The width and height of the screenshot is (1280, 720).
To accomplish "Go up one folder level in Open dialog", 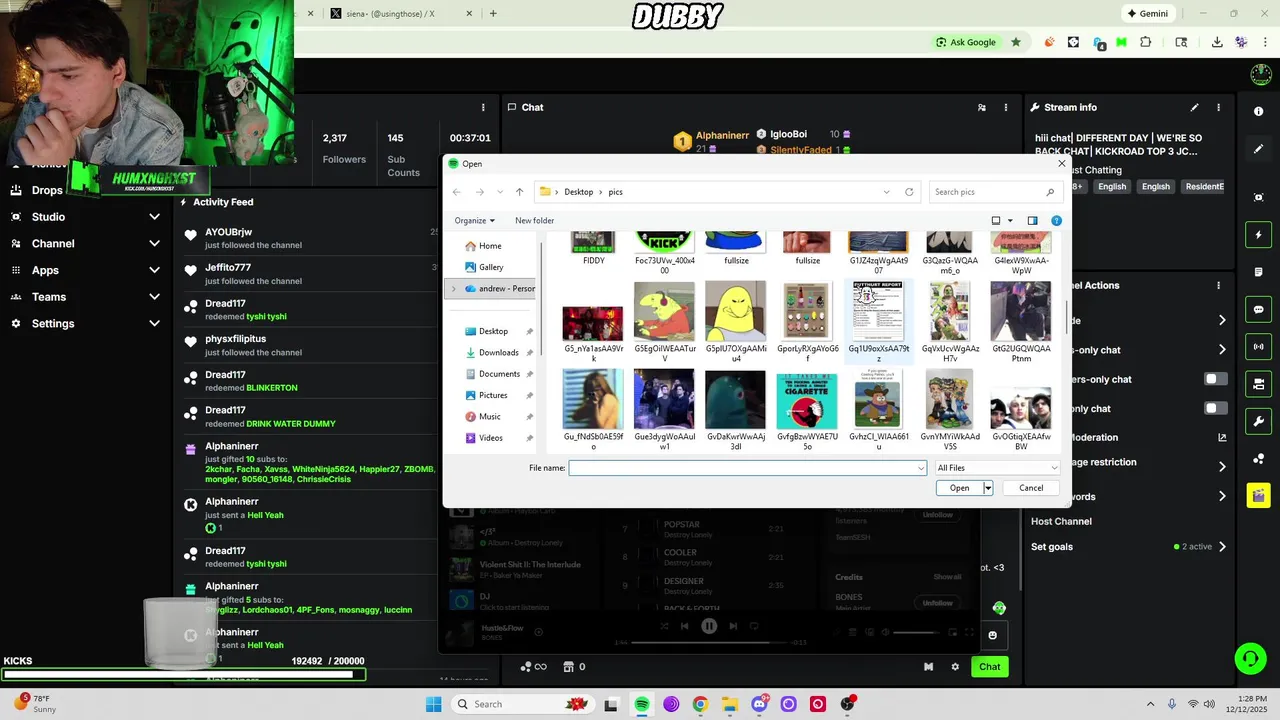I will tap(519, 192).
